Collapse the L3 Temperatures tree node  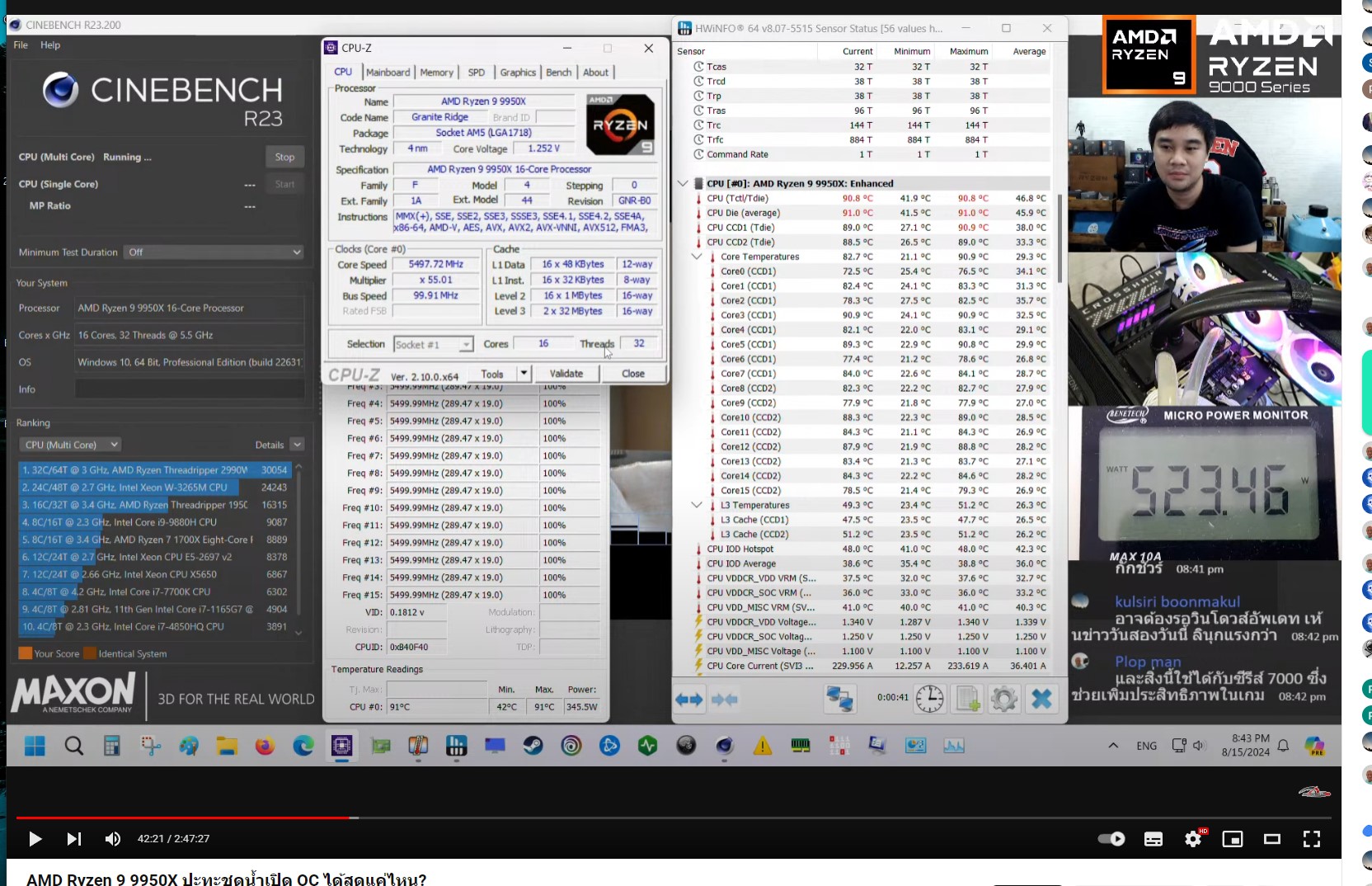click(697, 505)
